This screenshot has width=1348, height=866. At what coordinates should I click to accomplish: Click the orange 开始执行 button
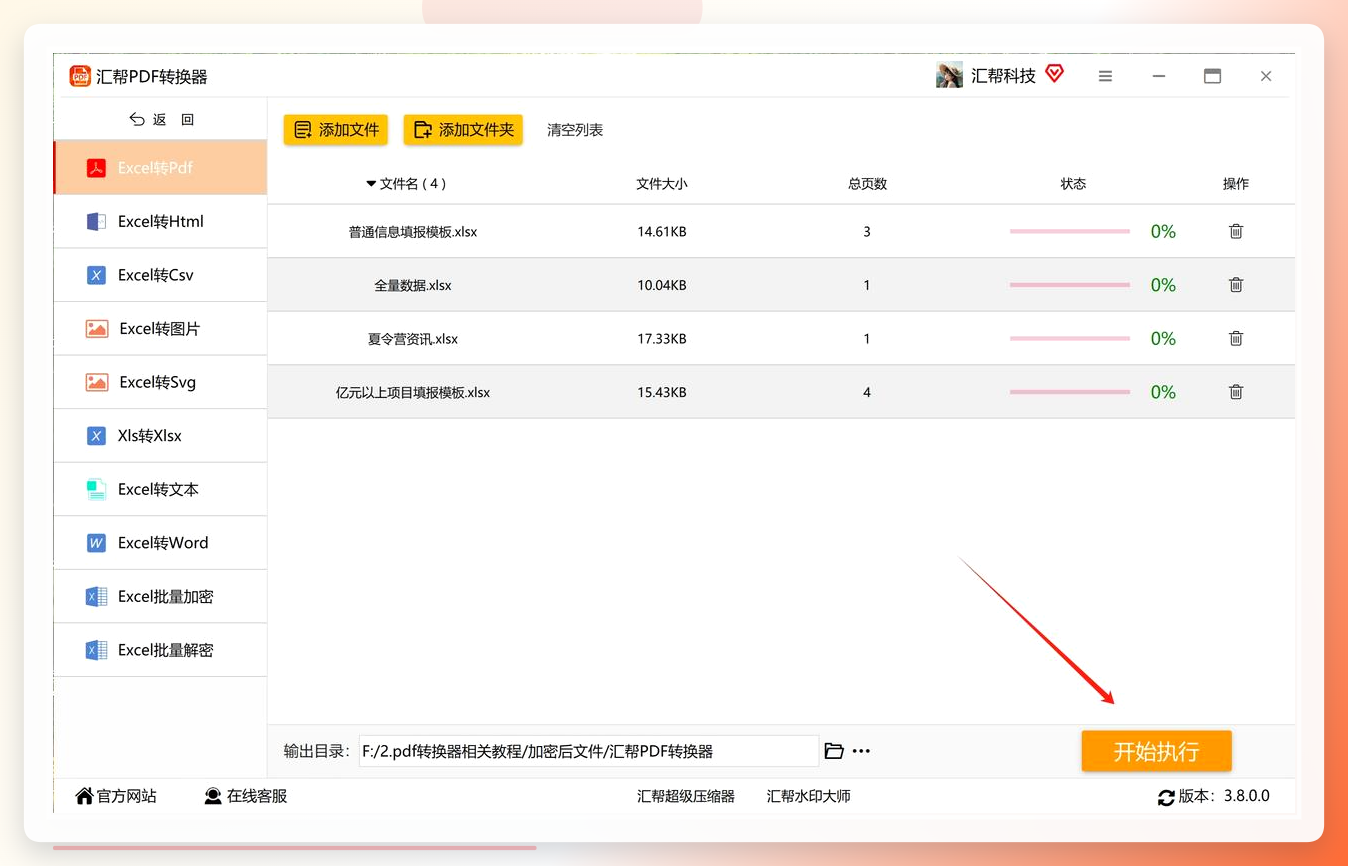[x=1157, y=752]
